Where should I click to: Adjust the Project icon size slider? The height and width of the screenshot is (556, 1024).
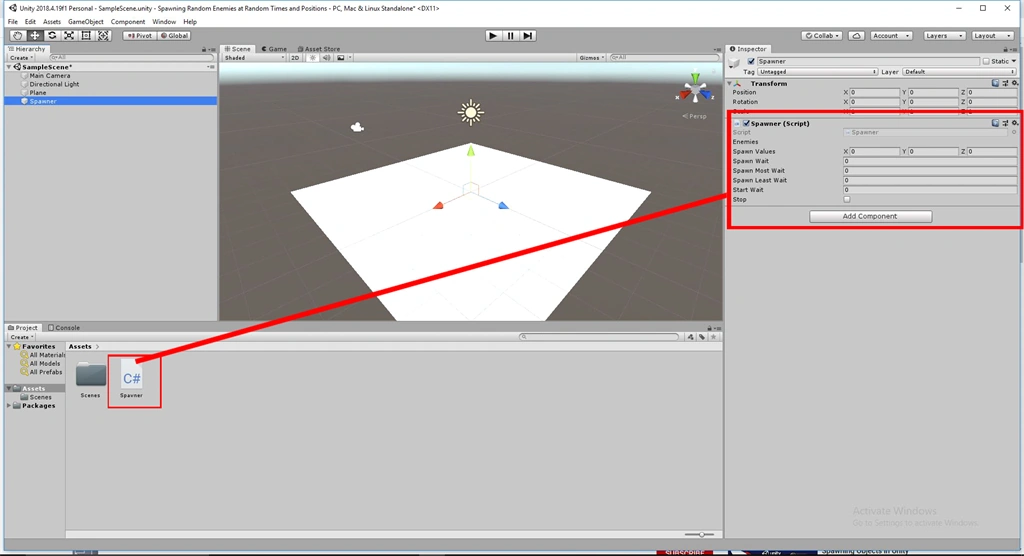coord(699,534)
